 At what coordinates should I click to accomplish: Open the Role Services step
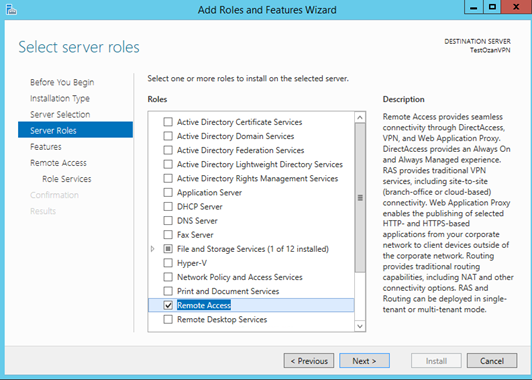(67, 179)
